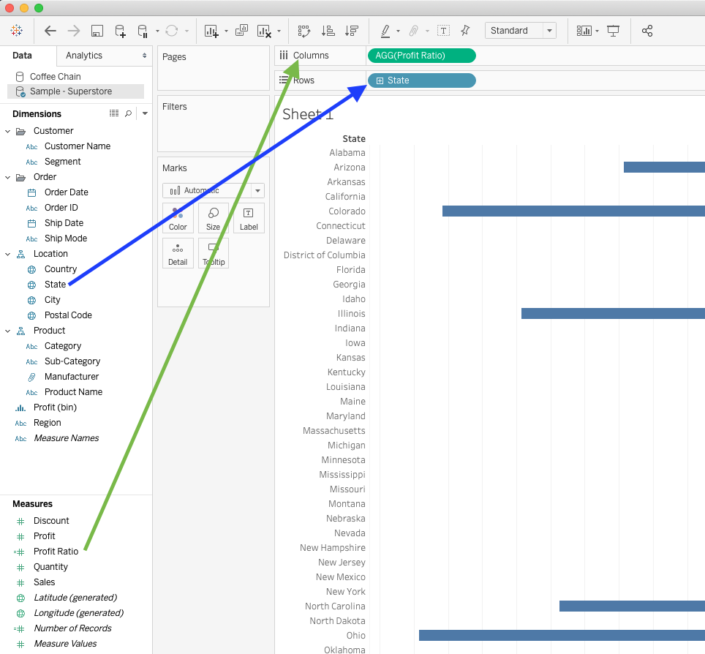Select the Data tab

tap(22, 56)
